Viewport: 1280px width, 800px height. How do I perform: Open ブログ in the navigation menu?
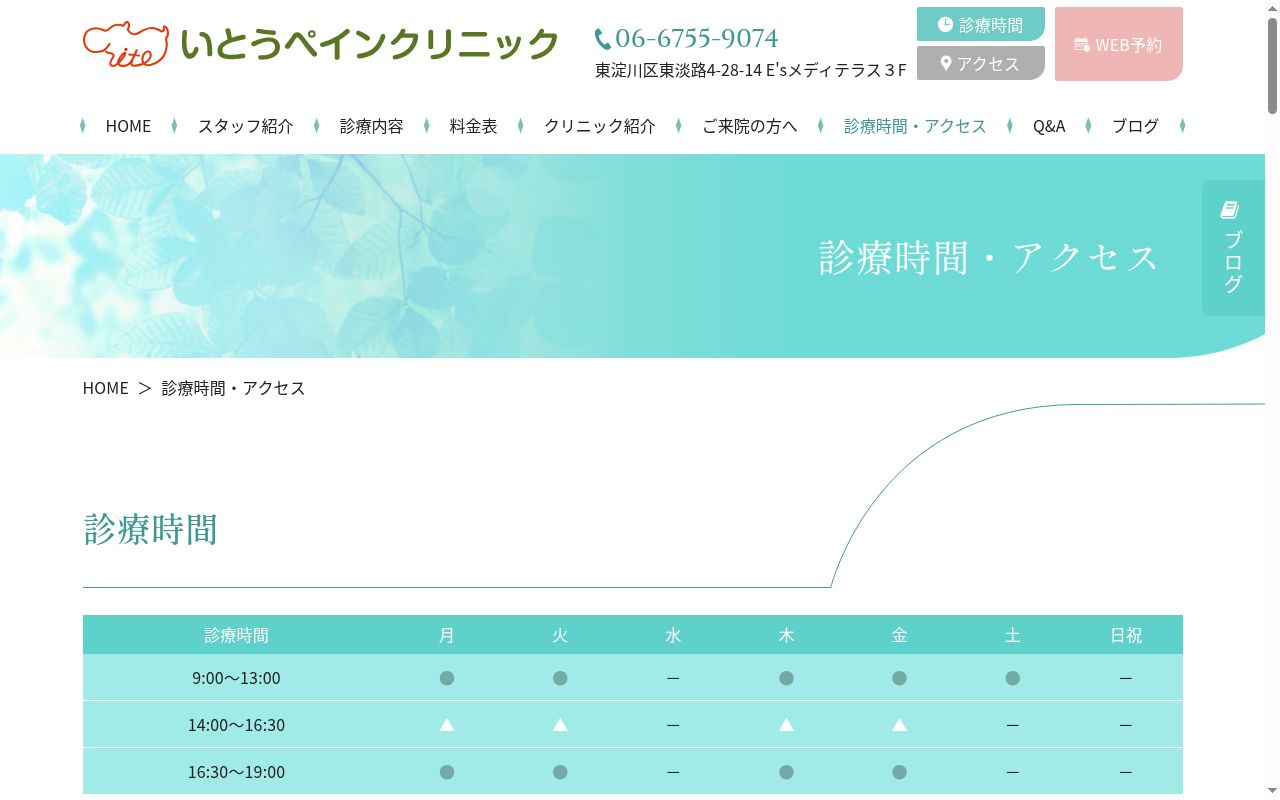pos(1135,126)
